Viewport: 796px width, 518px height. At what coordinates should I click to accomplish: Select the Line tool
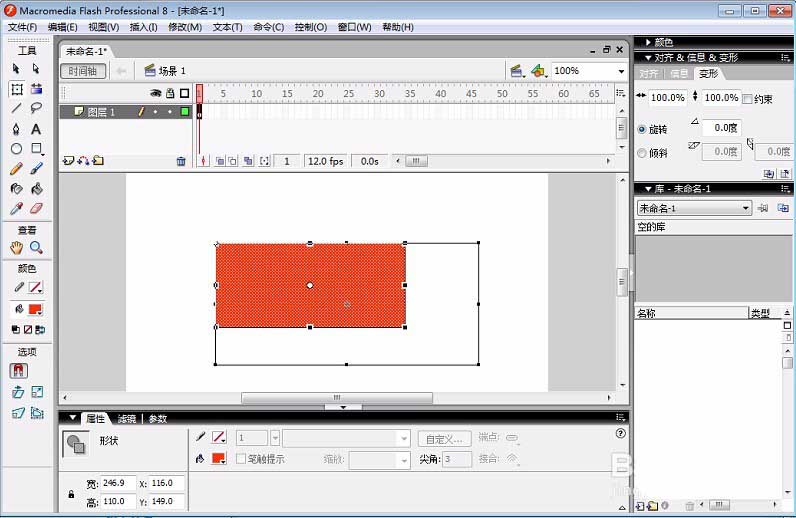pos(16,108)
